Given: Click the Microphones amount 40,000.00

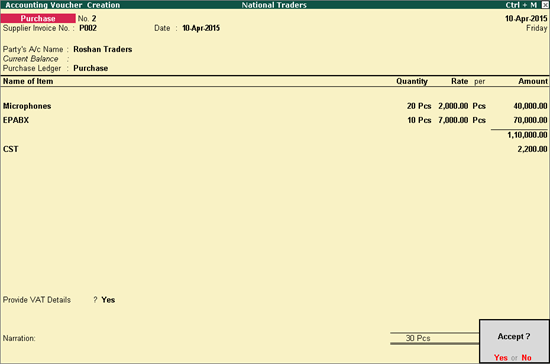Looking at the screenshot, I should pyautogui.click(x=530, y=106).
